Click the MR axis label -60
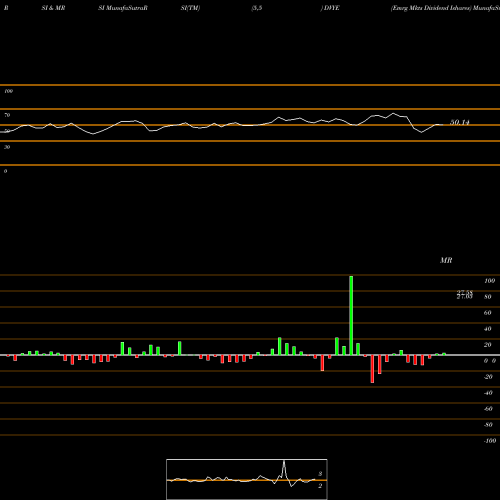500x500 pixels. coord(488,409)
